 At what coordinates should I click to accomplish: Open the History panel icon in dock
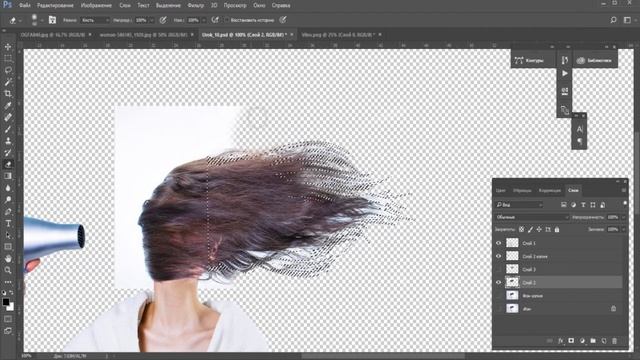click(564, 60)
